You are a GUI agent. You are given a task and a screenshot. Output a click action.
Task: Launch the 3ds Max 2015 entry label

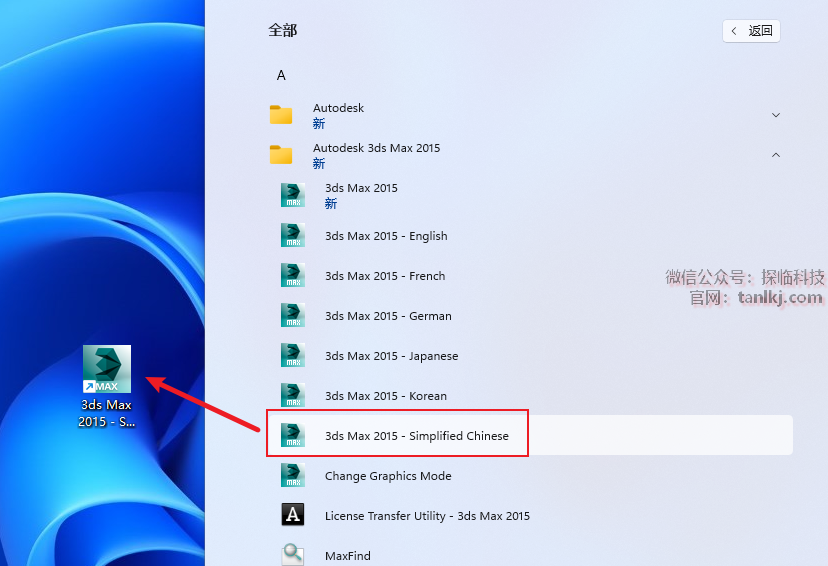tap(361, 188)
